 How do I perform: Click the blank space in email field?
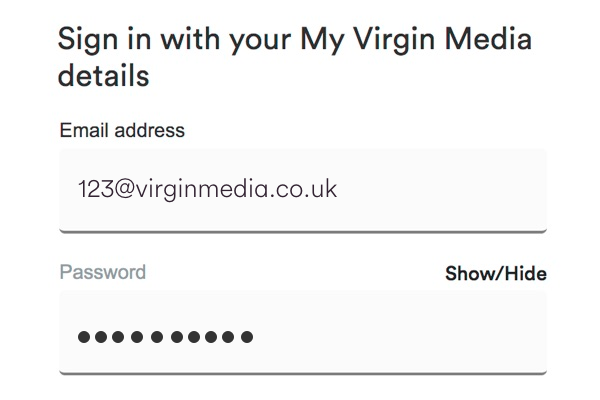coord(440,189)
